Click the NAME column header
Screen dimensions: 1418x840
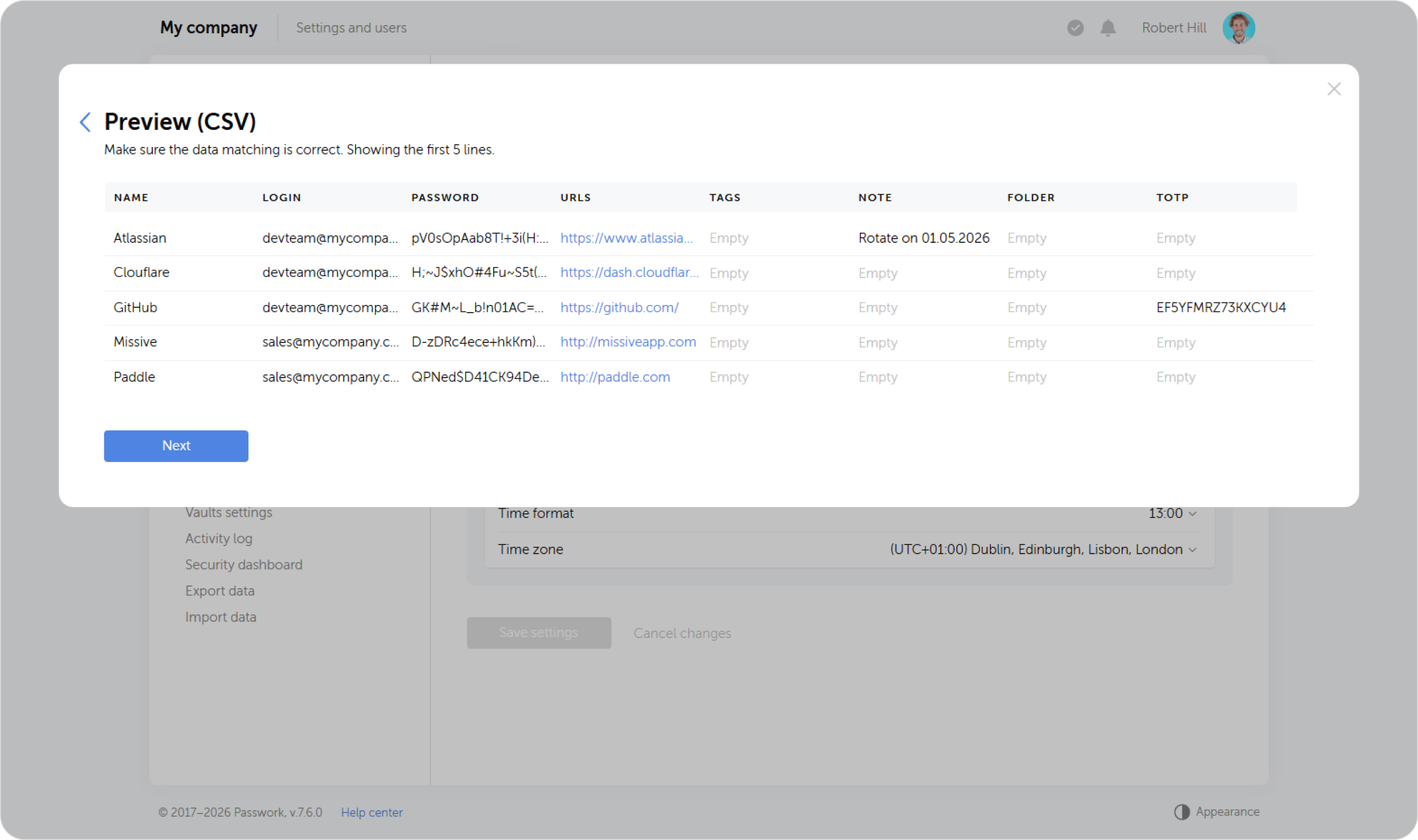click(x=131, y=197)
